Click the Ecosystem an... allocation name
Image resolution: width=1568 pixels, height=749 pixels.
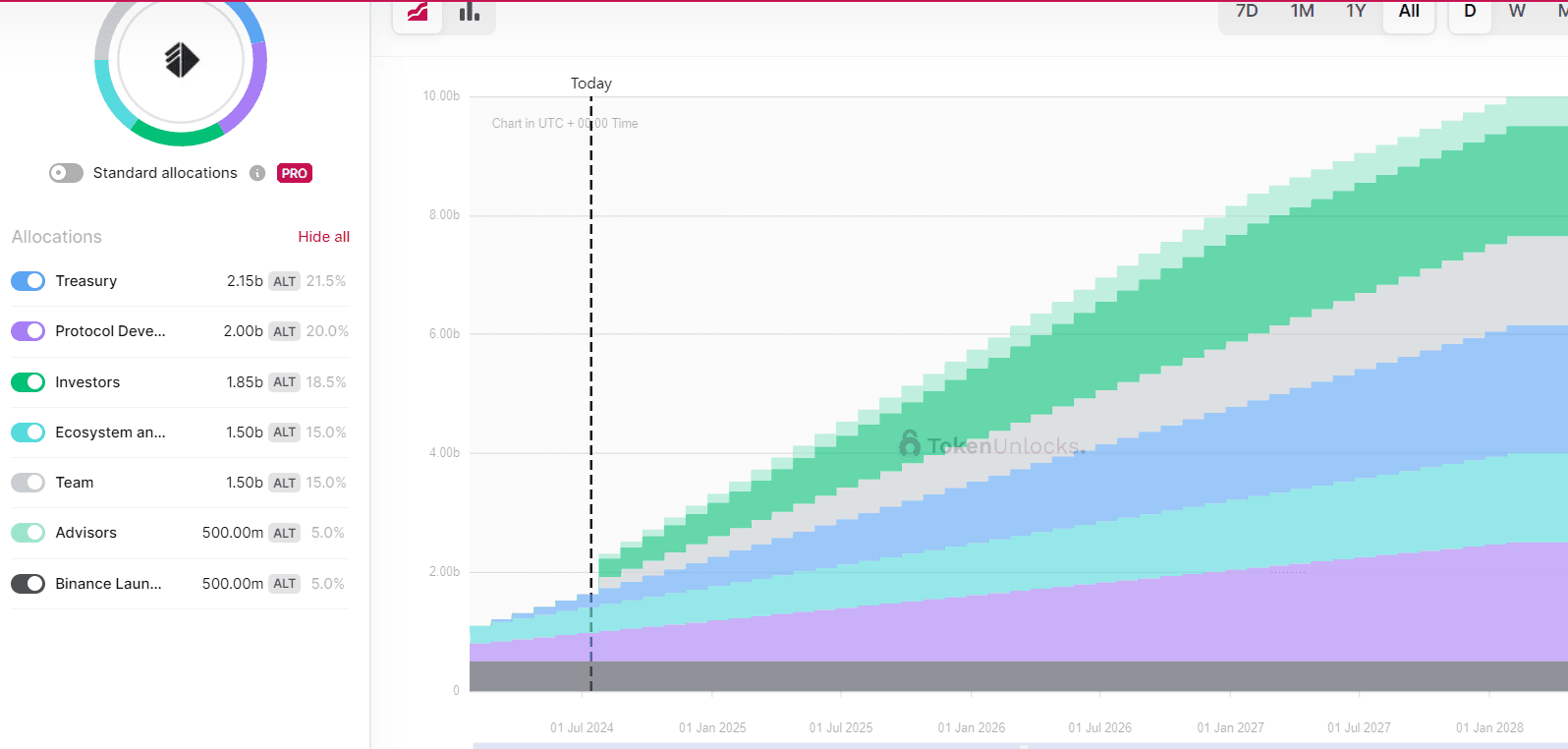(x=110, y=432)
